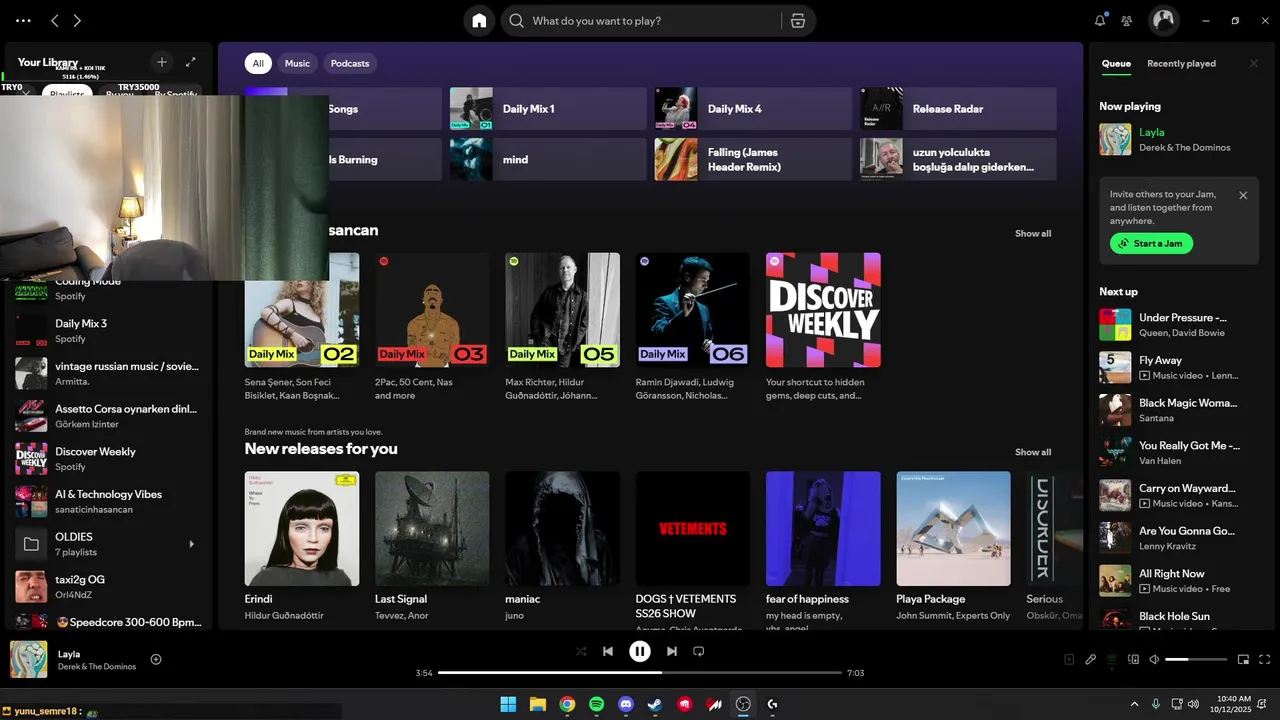Image resolution: width=1280 pixels, height=720 pixels.
Task: Open the miniplayer
Action: [x=1244, y=659]
